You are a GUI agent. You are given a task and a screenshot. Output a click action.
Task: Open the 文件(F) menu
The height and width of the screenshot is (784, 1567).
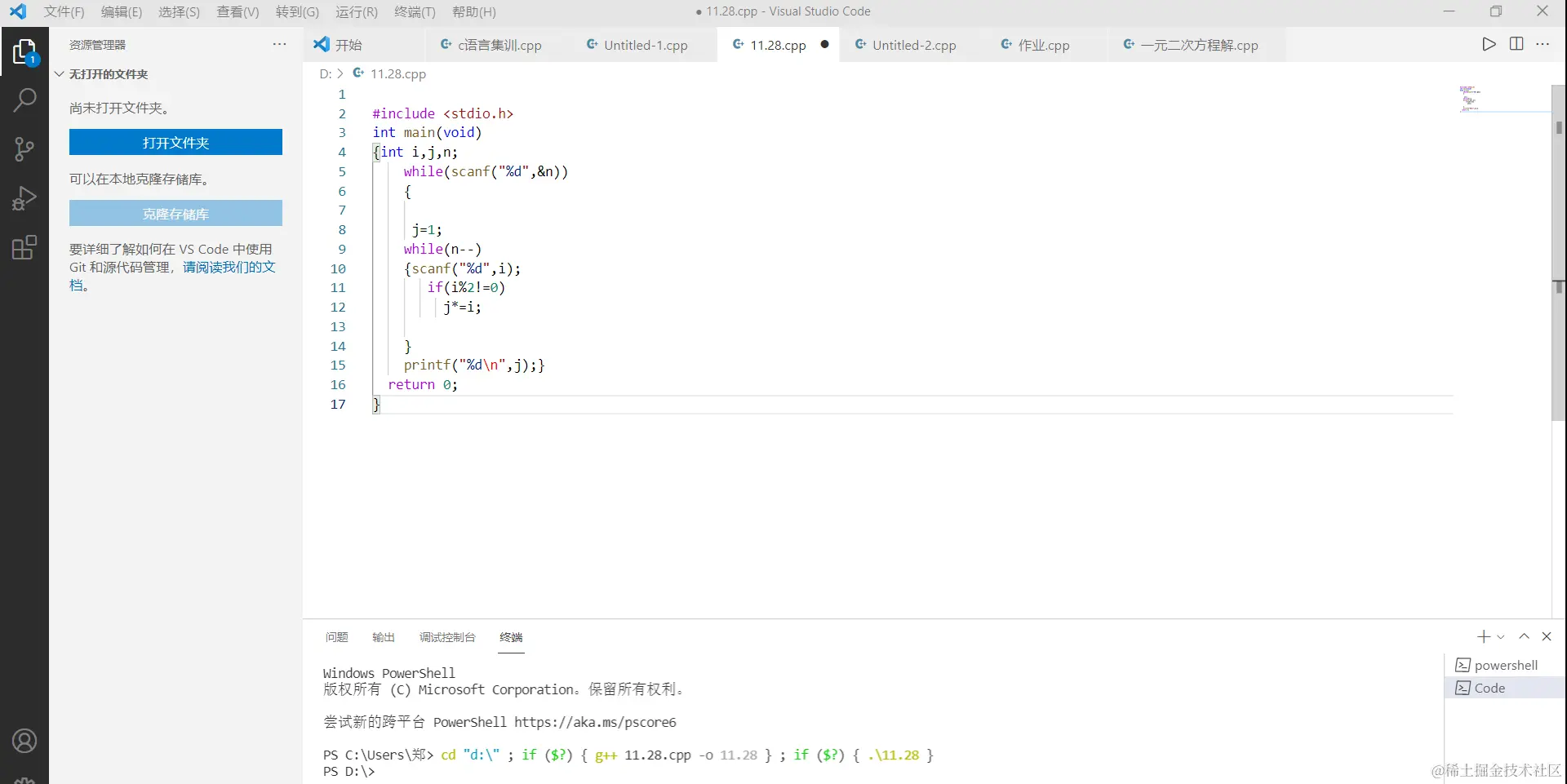point(64,11)
